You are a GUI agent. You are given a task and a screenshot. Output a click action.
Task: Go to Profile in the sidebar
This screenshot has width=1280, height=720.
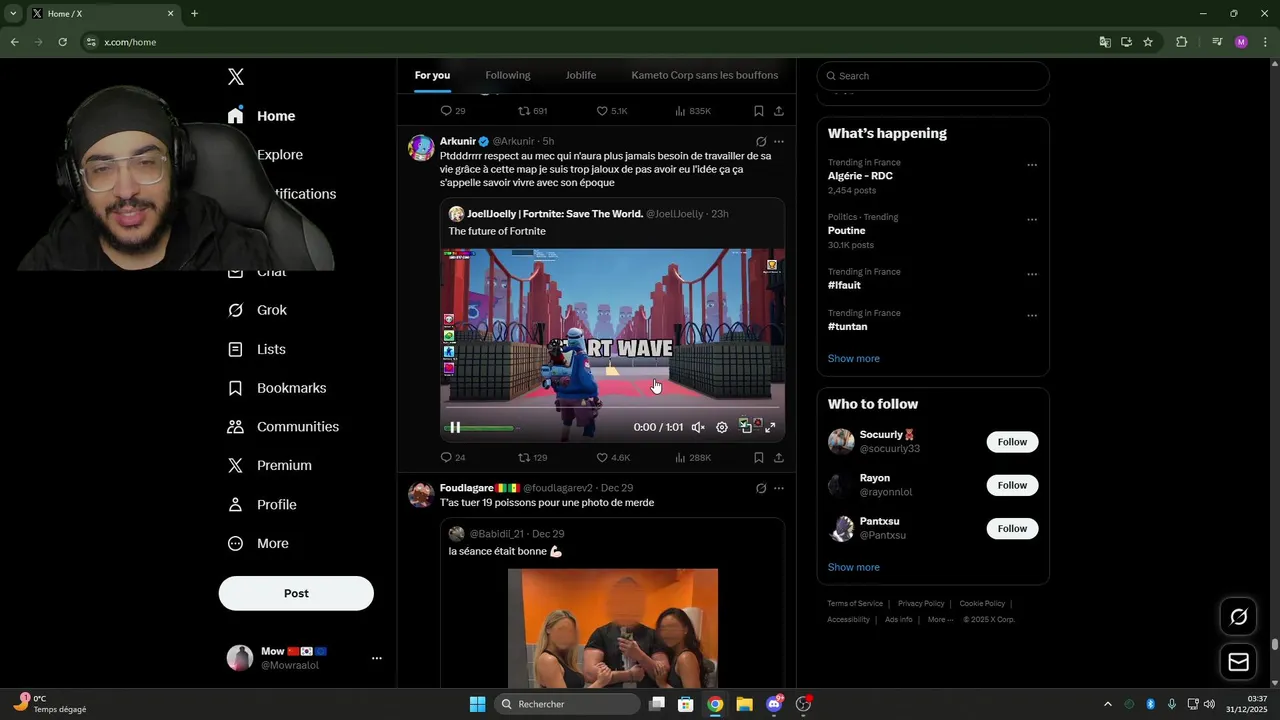(x=262, y=505)
